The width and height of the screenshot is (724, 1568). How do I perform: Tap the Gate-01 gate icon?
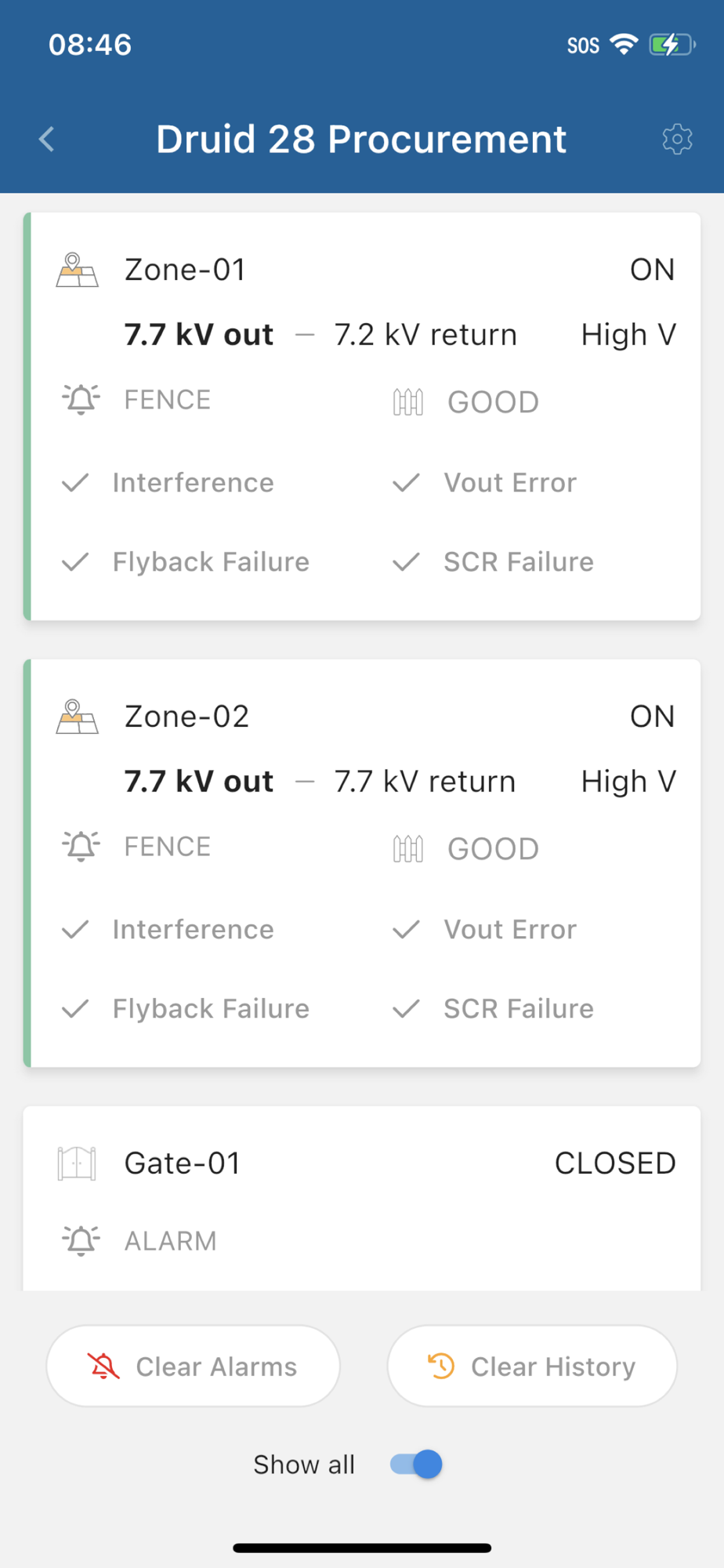point(77,1163)
